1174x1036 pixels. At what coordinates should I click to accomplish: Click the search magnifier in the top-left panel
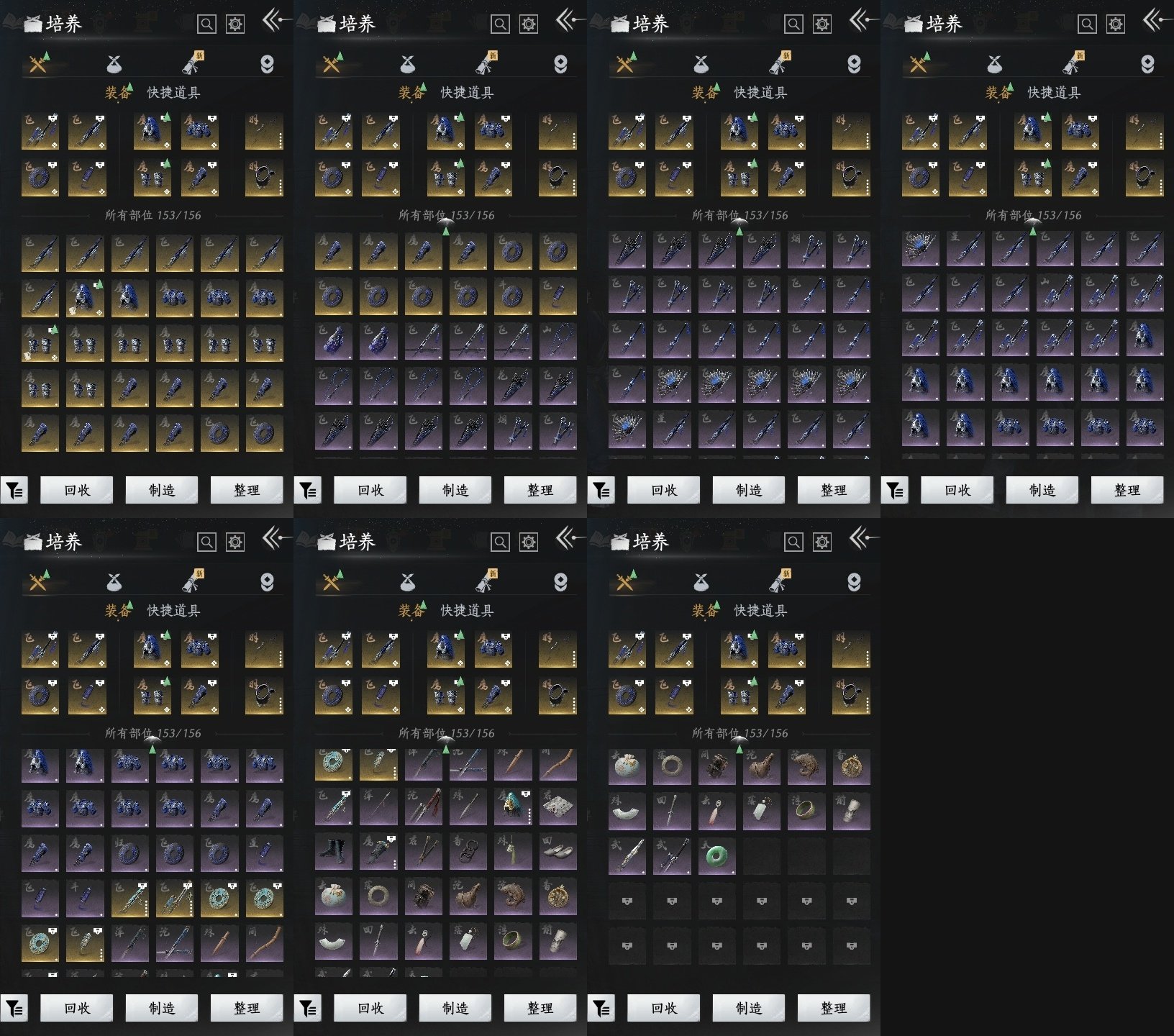[206, 24]
